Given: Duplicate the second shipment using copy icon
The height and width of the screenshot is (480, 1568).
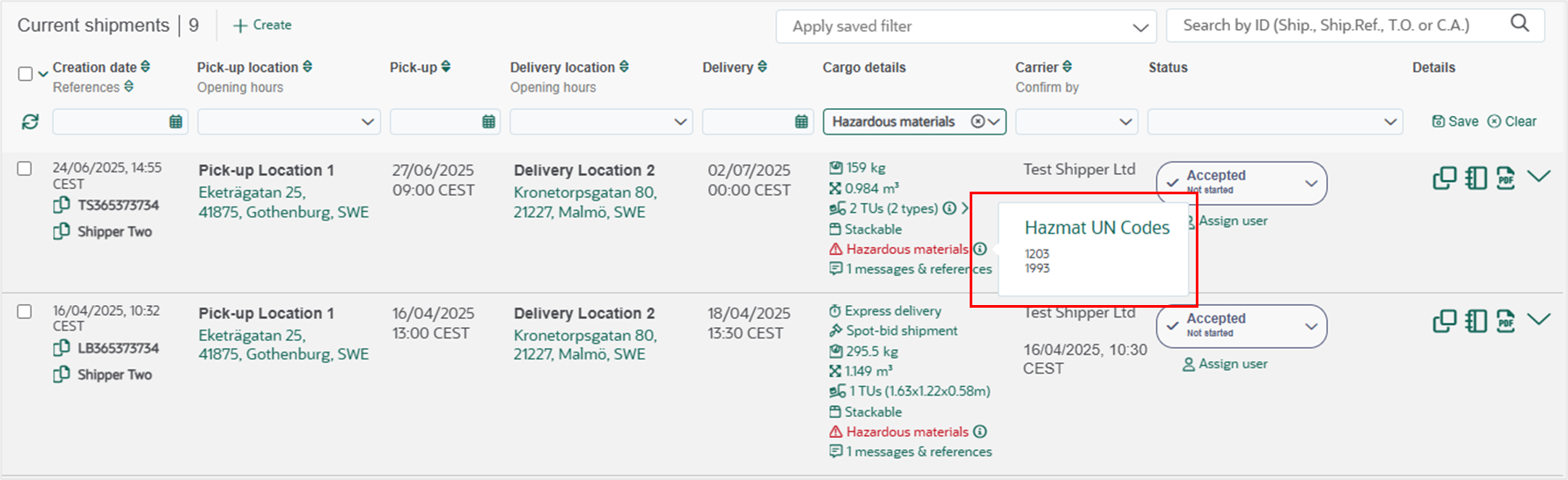Looking at the screenshot, I should click(x=1444, y=321).
